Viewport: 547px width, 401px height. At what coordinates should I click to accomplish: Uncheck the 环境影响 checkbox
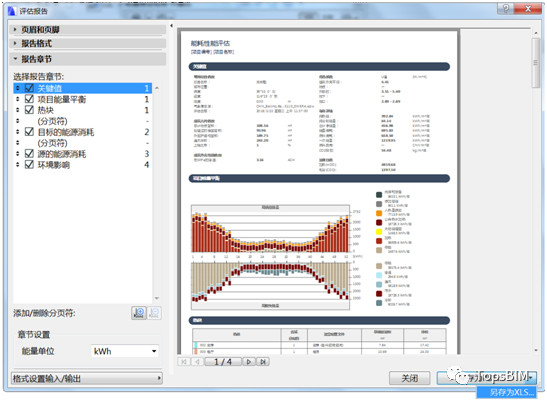(29, 164)
